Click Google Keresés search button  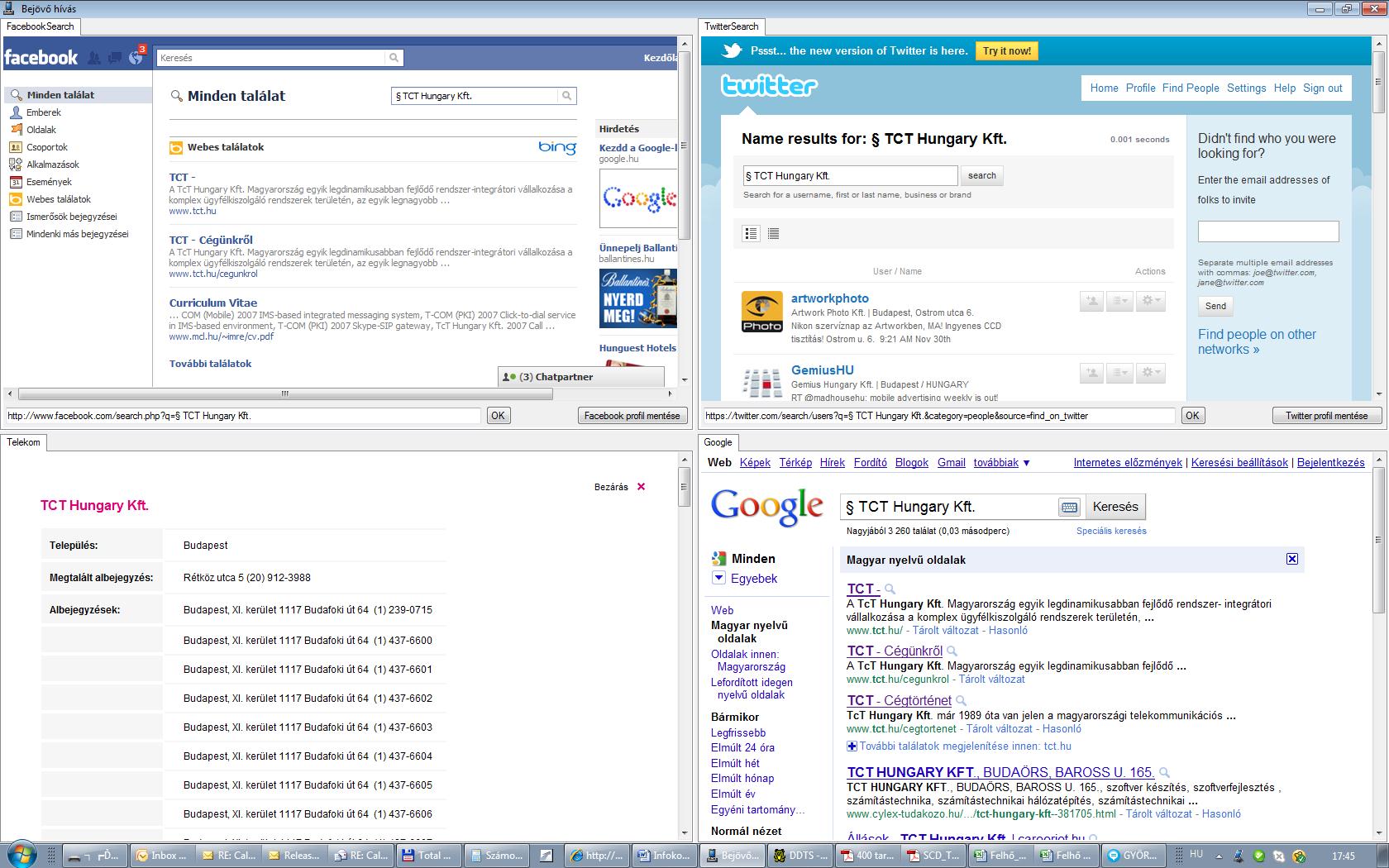[x=1115, y=507]
